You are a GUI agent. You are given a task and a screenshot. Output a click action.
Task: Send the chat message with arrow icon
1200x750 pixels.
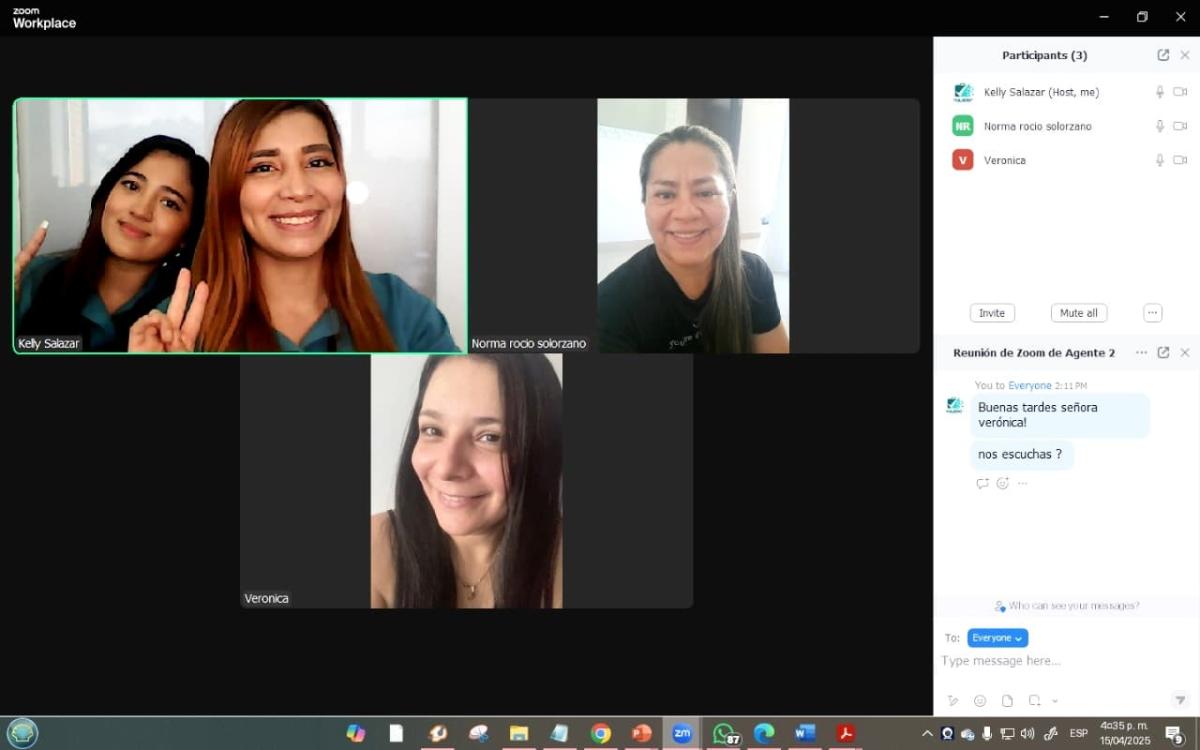(x=1179, y=700)
